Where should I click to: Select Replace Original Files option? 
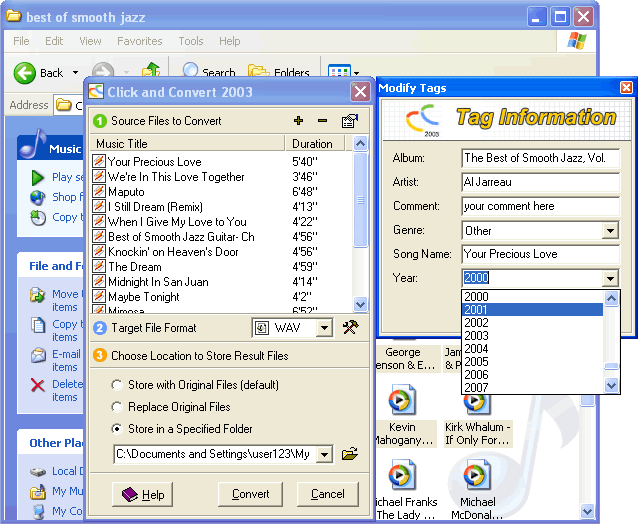[x=117, y=407]
